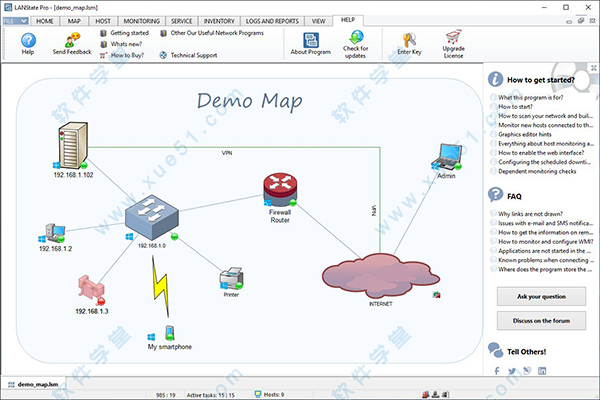Click the Help question mark icon
Image resolution: width=600 pixels, height=400 pixels.
click(x=28, y=40)
